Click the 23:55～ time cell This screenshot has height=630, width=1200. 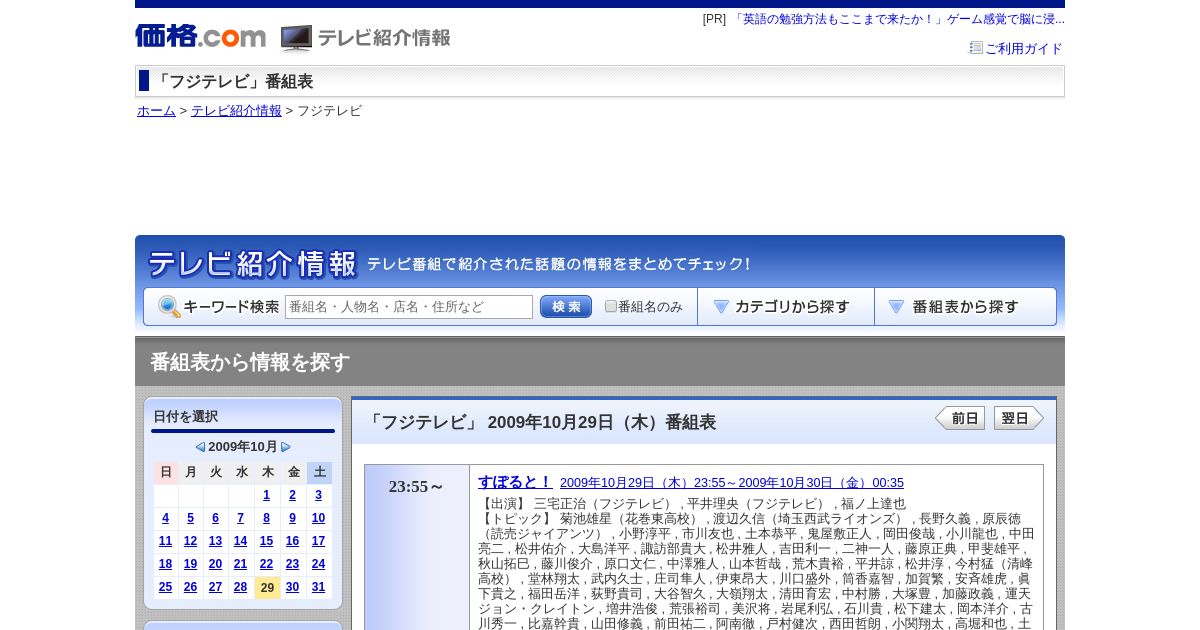tap(417, 487)
